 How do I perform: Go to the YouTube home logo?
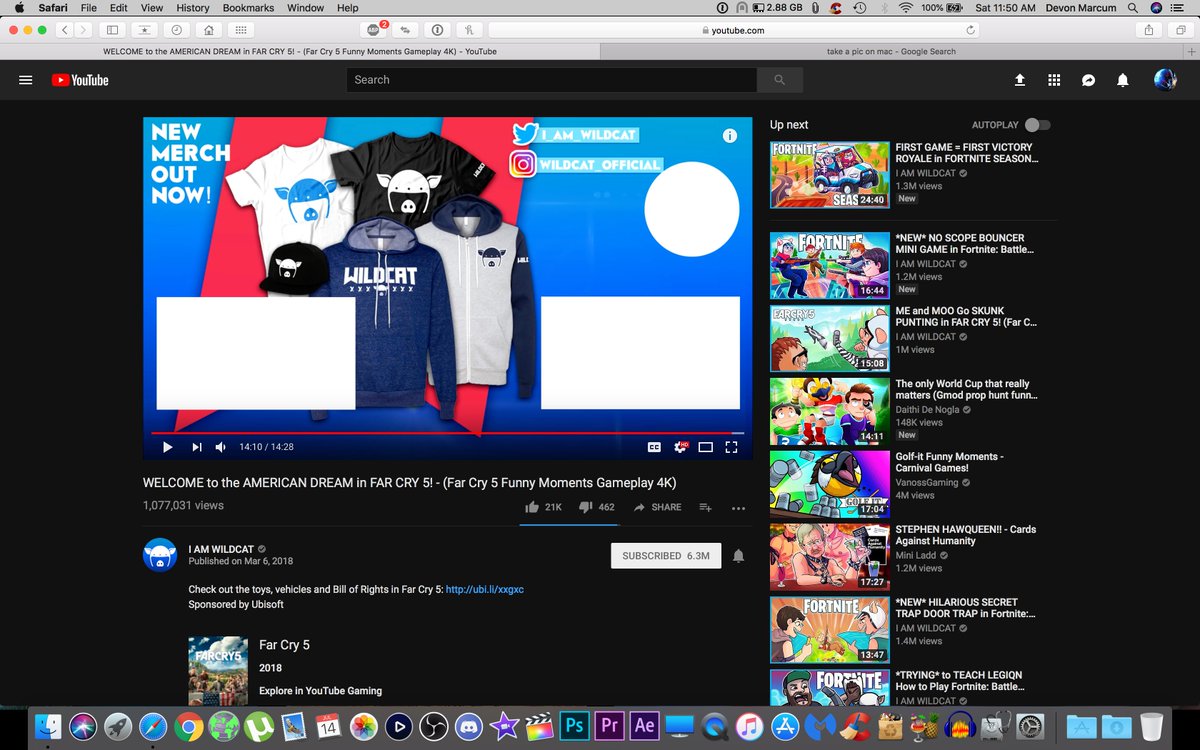tap(80, 80)
